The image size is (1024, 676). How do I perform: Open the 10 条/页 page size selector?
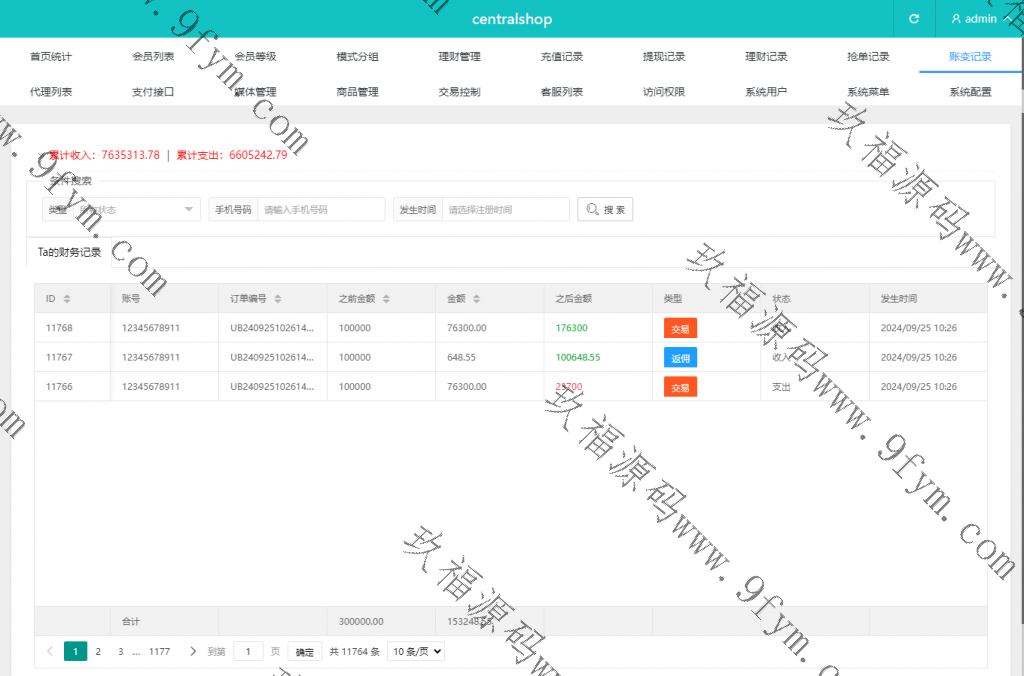point(415,651)
